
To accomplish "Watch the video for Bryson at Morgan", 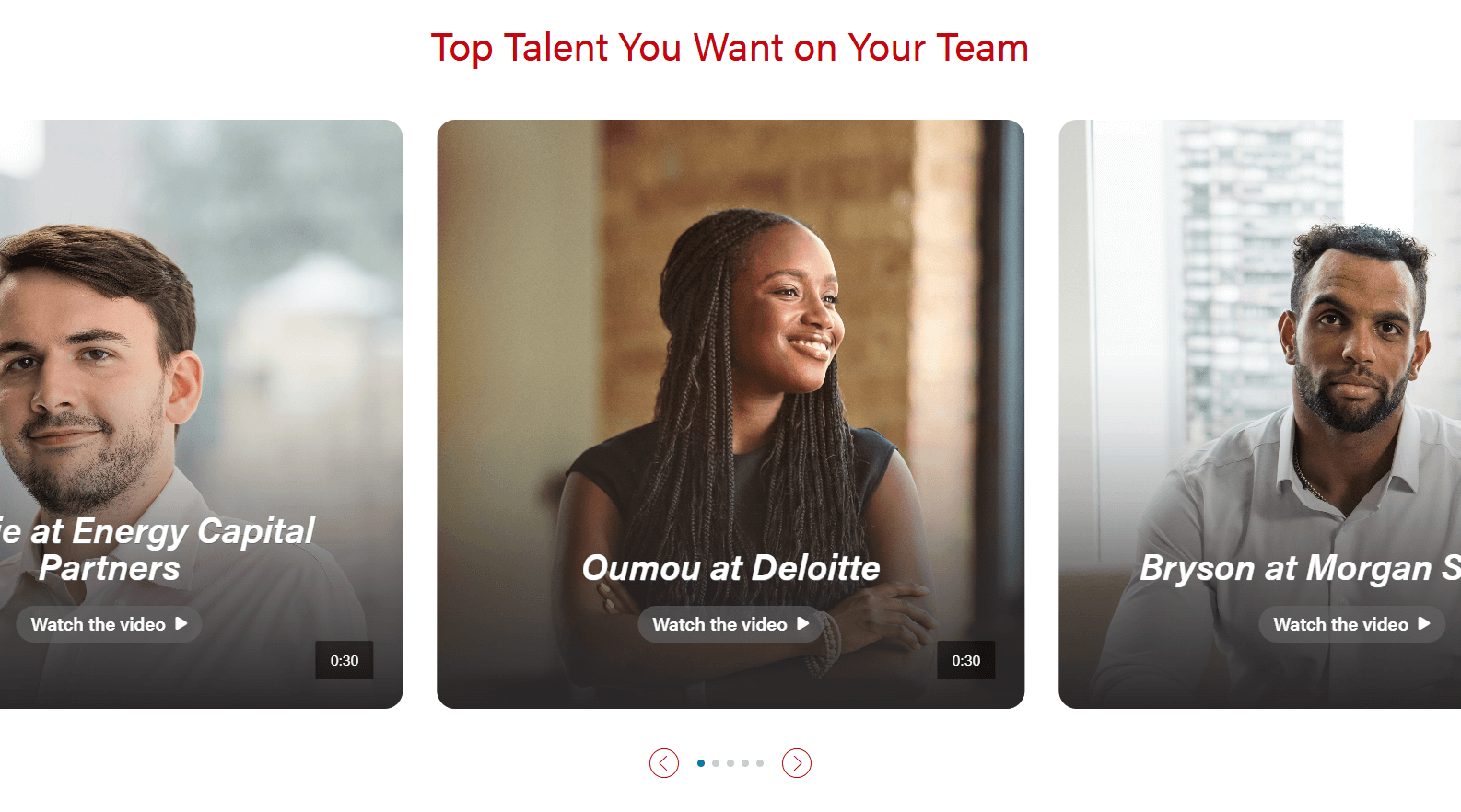I will point(1351,624).
